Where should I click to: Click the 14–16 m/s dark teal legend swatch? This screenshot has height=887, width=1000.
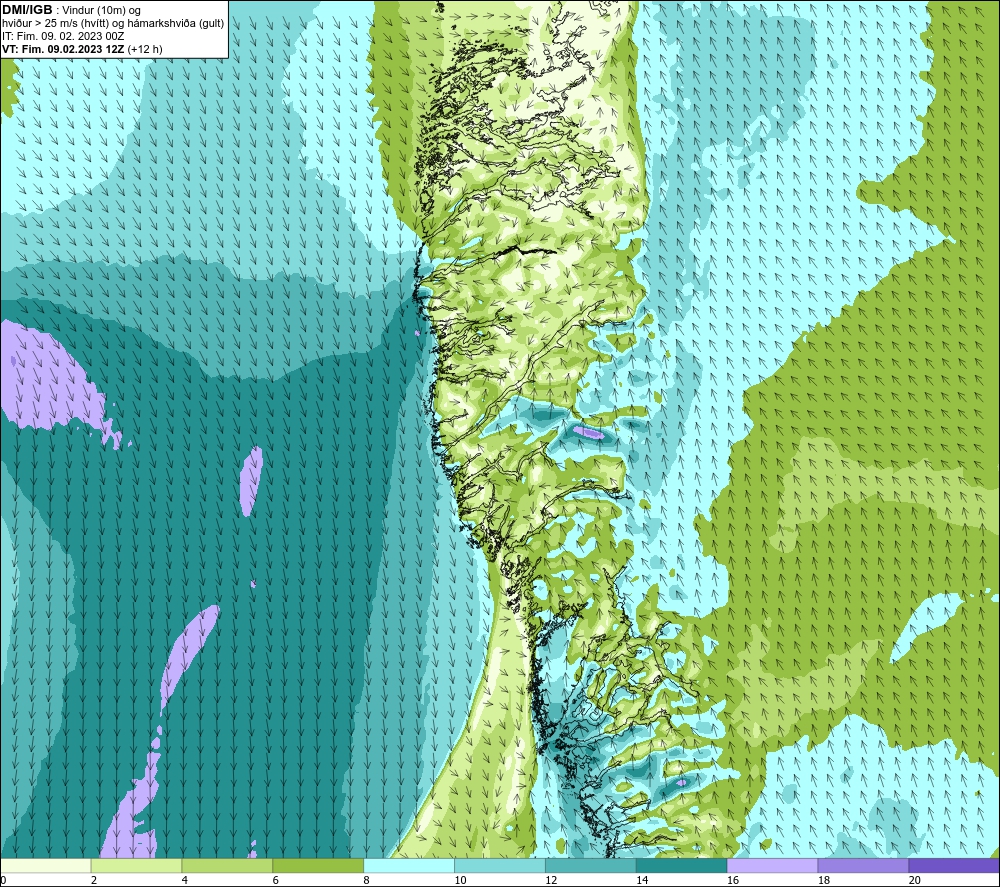tap(682, 866)
